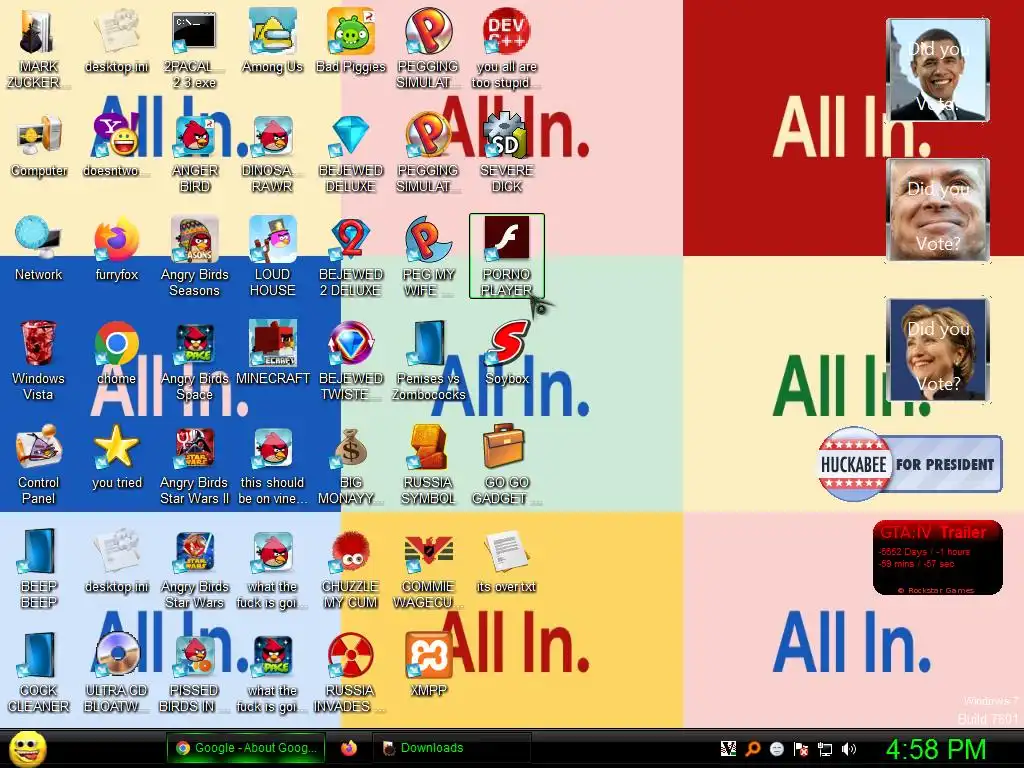Launch Angry Birds Space shortcut

pyautogui.click(x=195, y=360)
